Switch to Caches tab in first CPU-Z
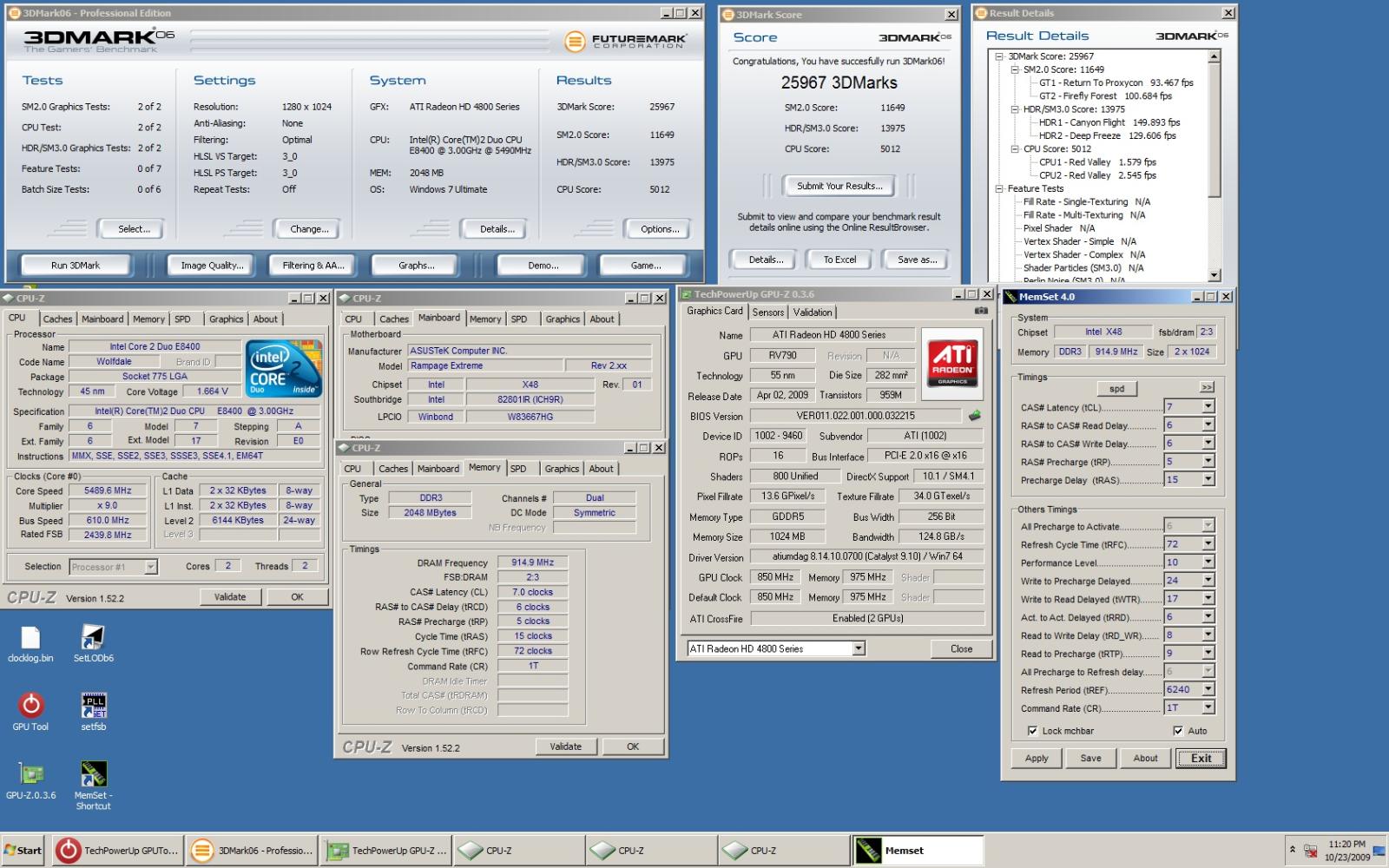 [x=57, y=319]
